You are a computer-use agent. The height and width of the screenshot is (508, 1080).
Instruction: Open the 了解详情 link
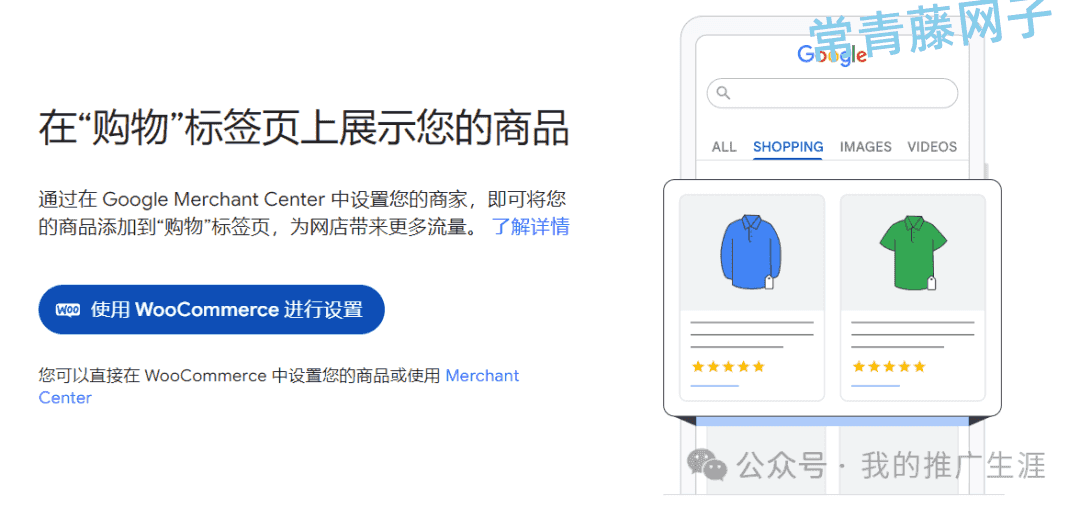pos(530,226)
